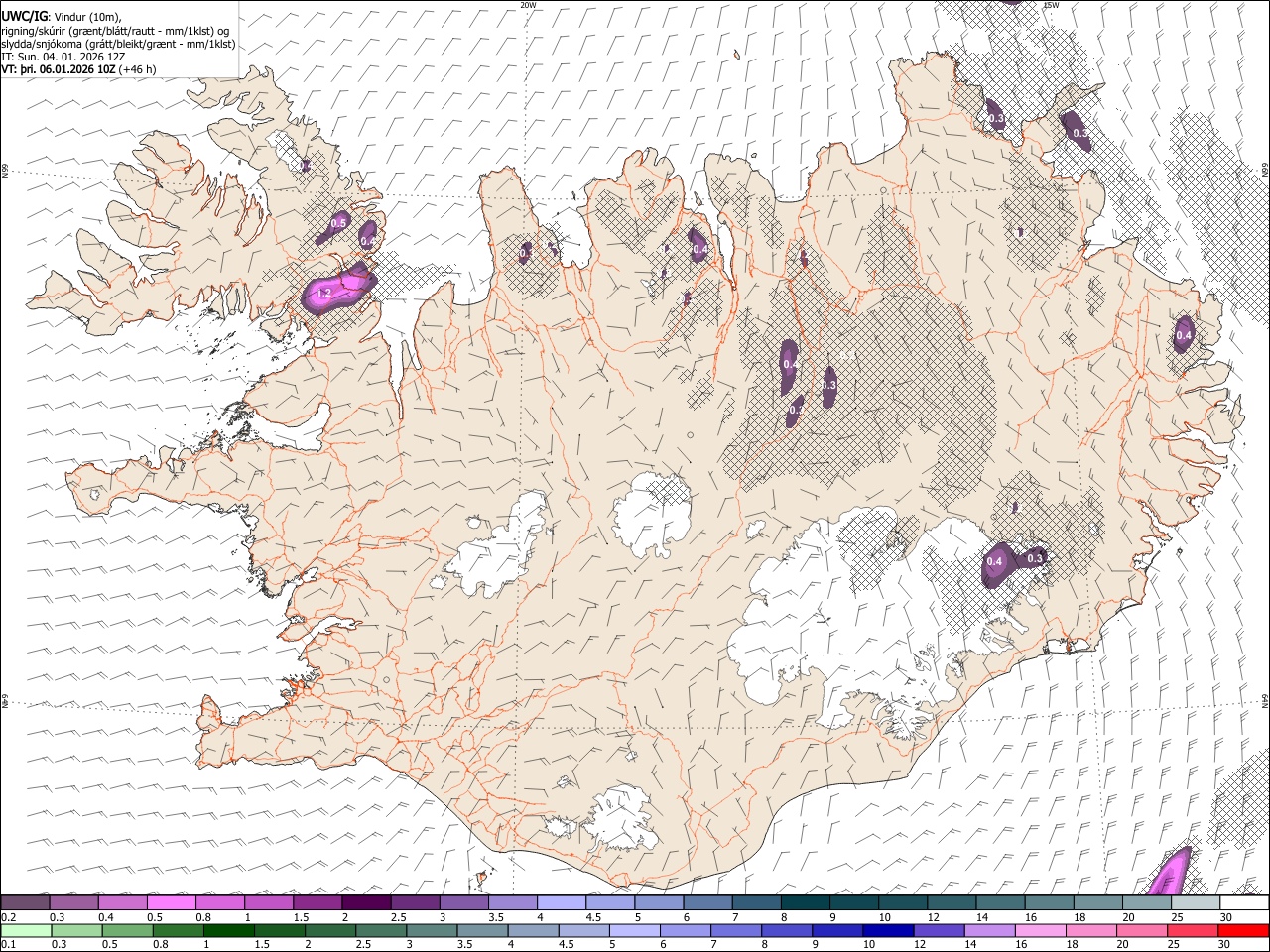Viewport: 1270px width, 952px height.
Task: Pick the light pink swatch labeled 16, bottom legend
Action: pyautogui.click(x=1042, y=931)
